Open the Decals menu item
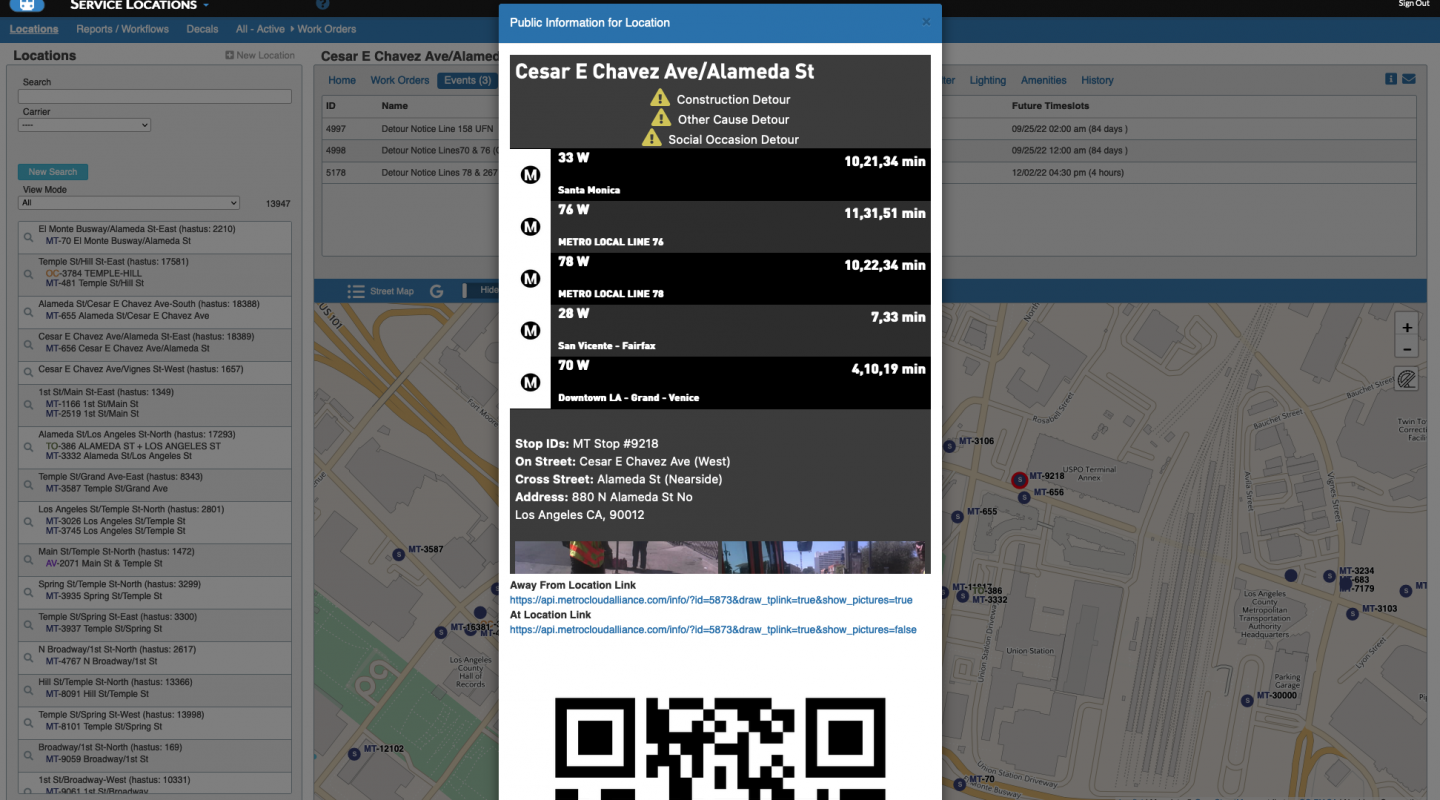Image resolution: width=1440 pixels, height=800 pixels. pyautogui.click(x=202, y=29)
